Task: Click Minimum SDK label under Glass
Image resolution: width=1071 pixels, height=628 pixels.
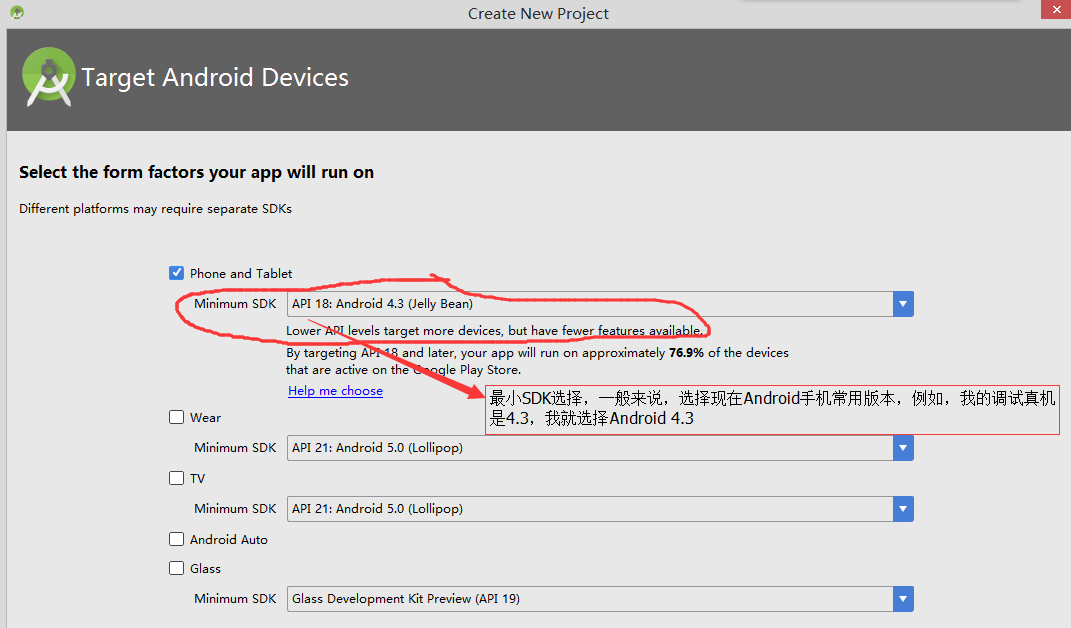Action: (x=235, y=599)
